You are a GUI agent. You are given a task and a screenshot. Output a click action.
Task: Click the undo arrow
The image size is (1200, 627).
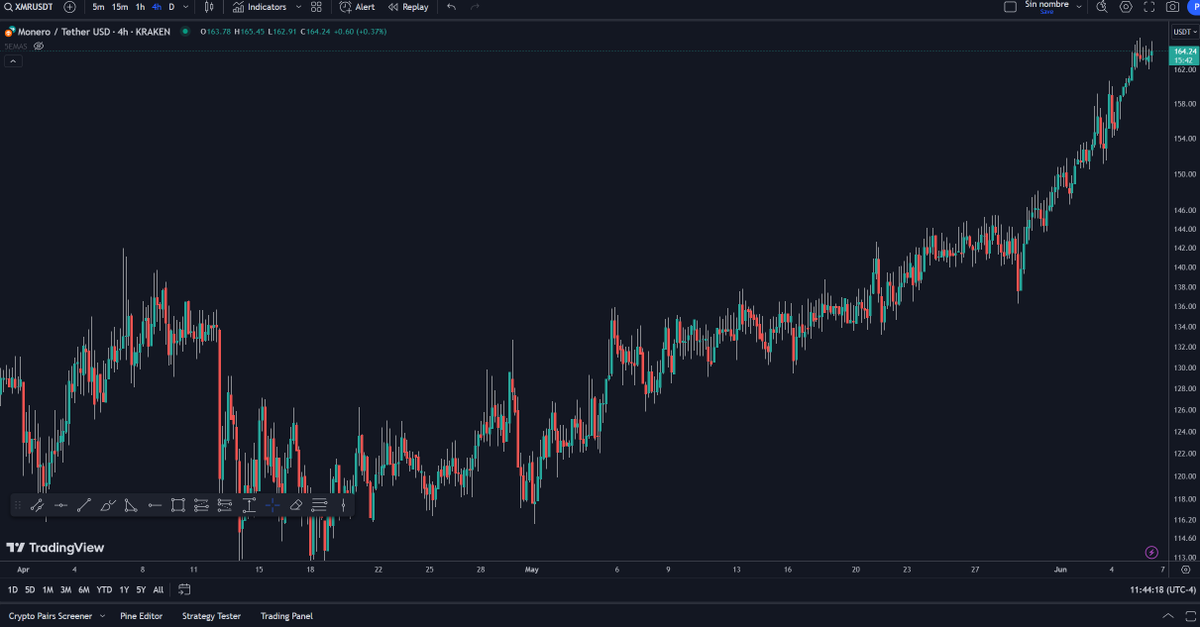pos(452,7)
